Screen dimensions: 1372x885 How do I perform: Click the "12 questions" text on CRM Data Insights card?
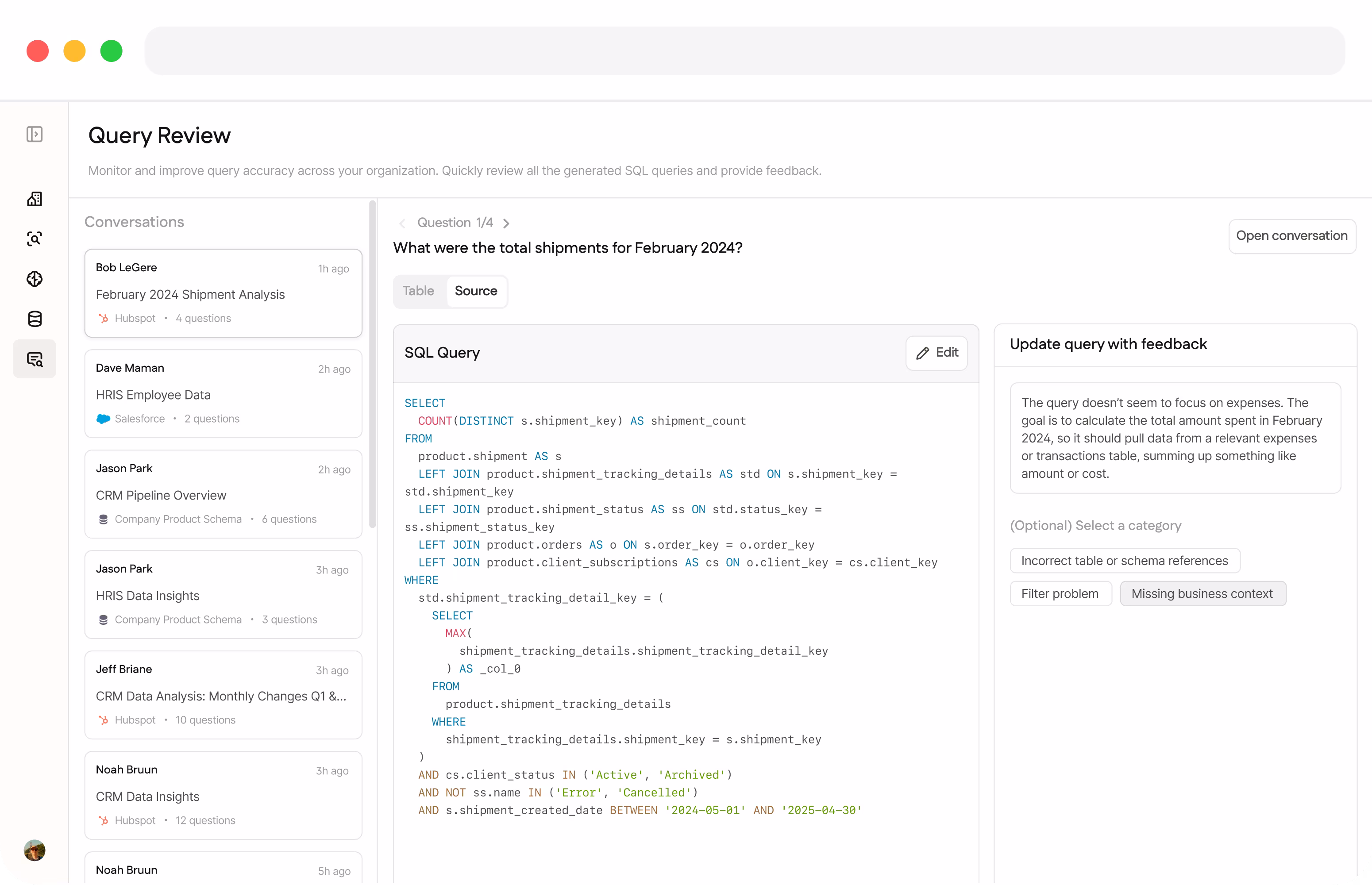coord(205,821)
